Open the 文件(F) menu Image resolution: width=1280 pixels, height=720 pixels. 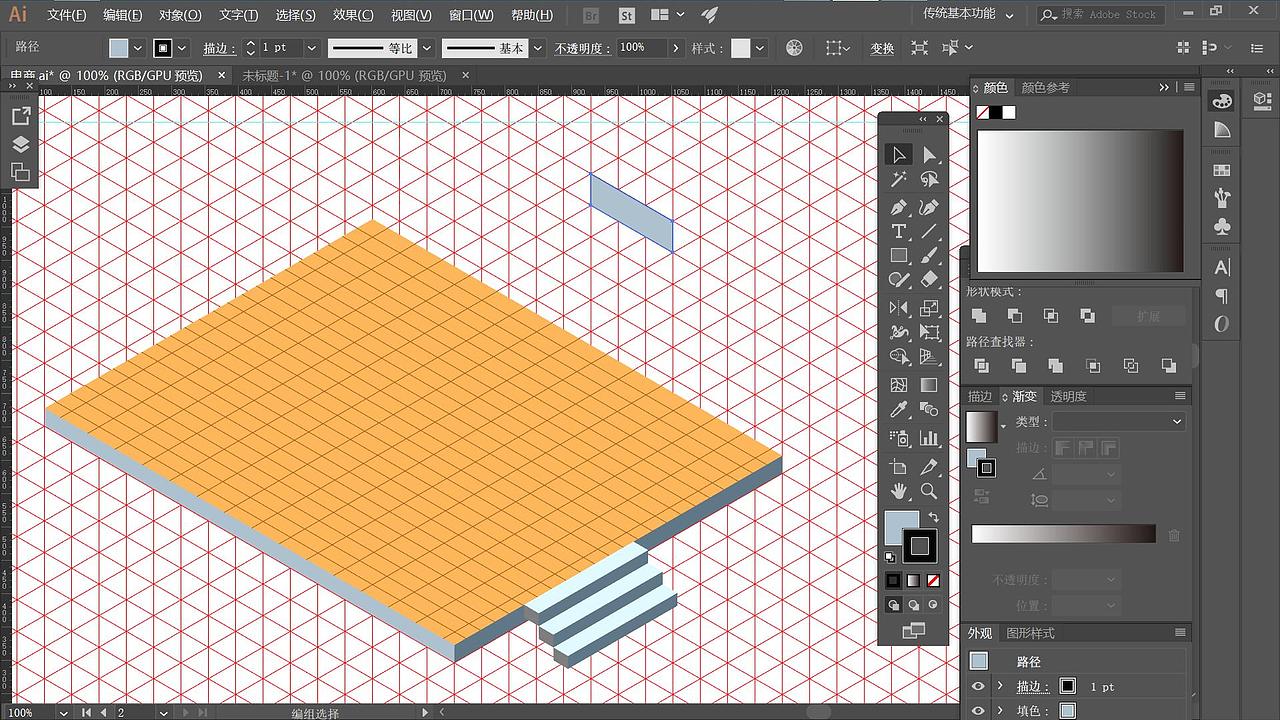pyautogui.click(x=67, y=15)
